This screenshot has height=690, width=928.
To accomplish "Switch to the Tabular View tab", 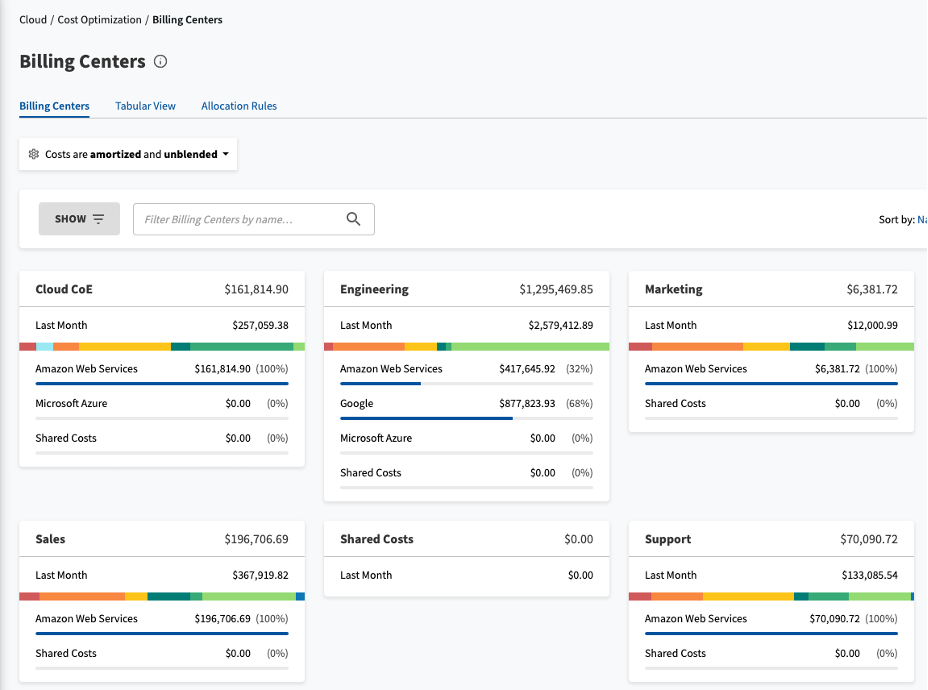I will [x=145, y=106].
